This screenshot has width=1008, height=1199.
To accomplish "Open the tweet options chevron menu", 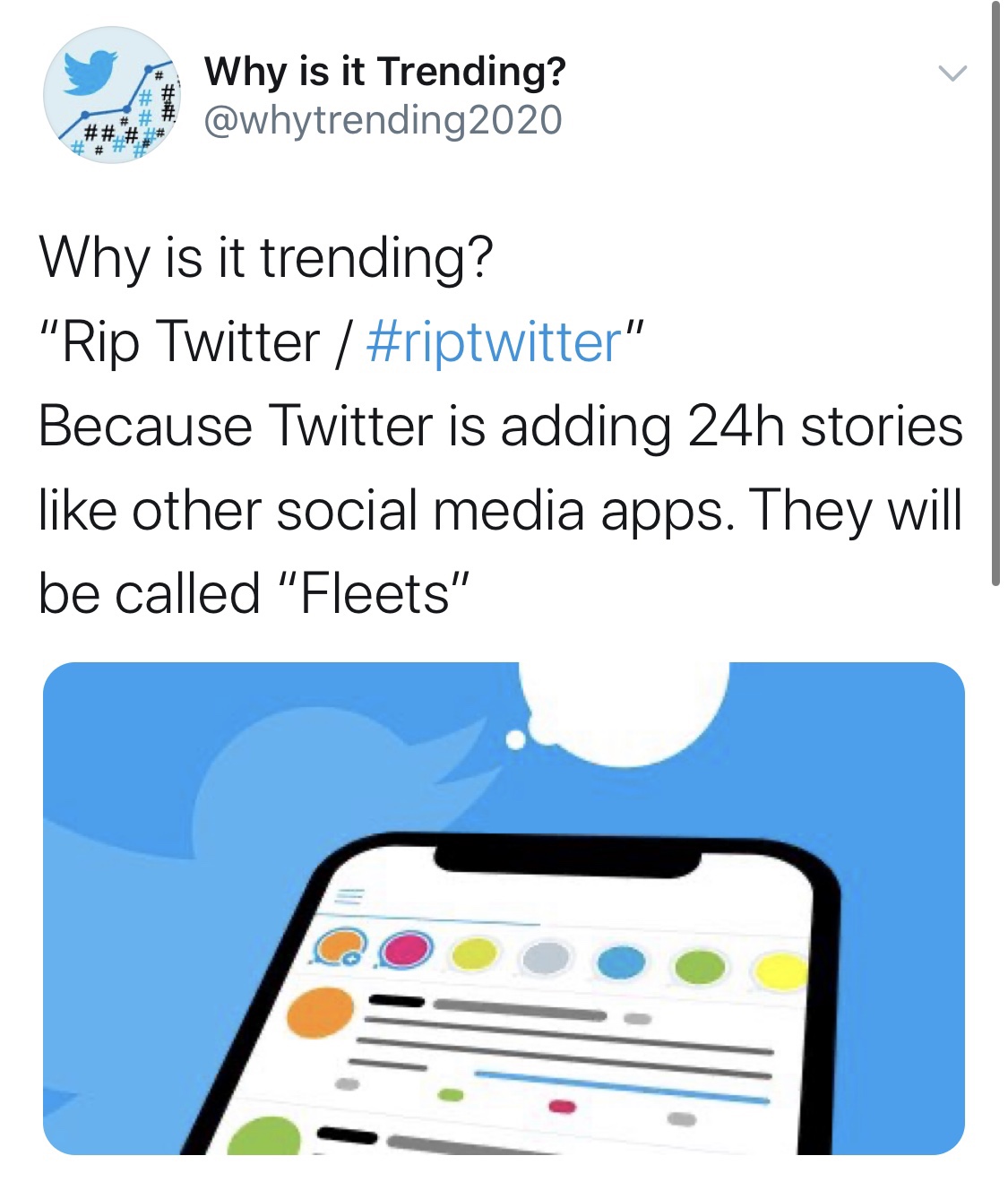I will (952, 73).
